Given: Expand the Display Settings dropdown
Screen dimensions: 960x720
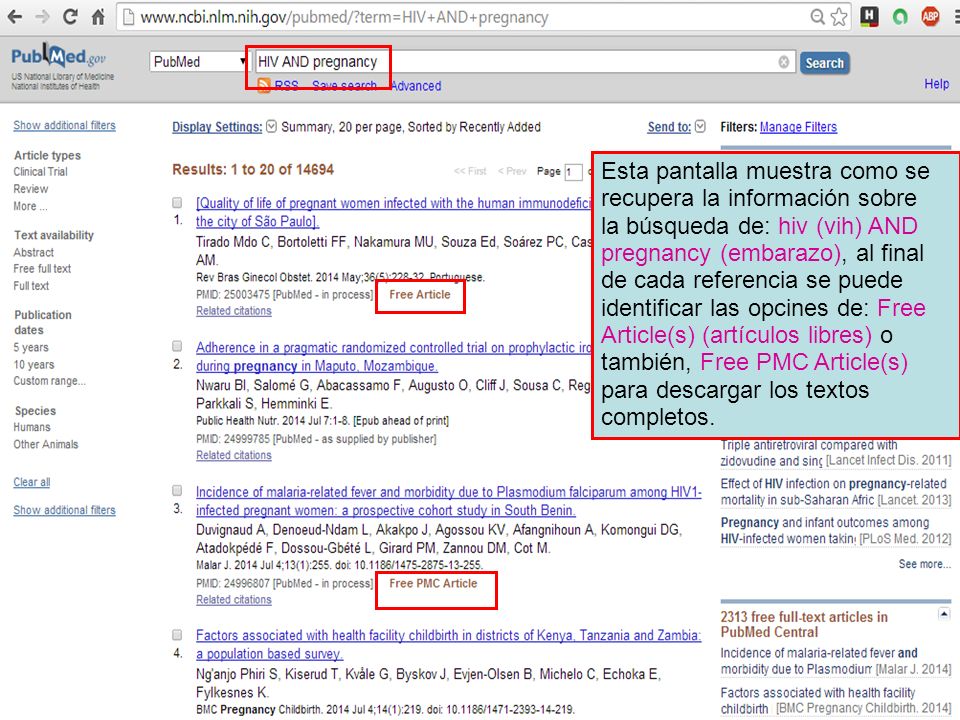Looking at the screenshot, I should coord(272,126).
